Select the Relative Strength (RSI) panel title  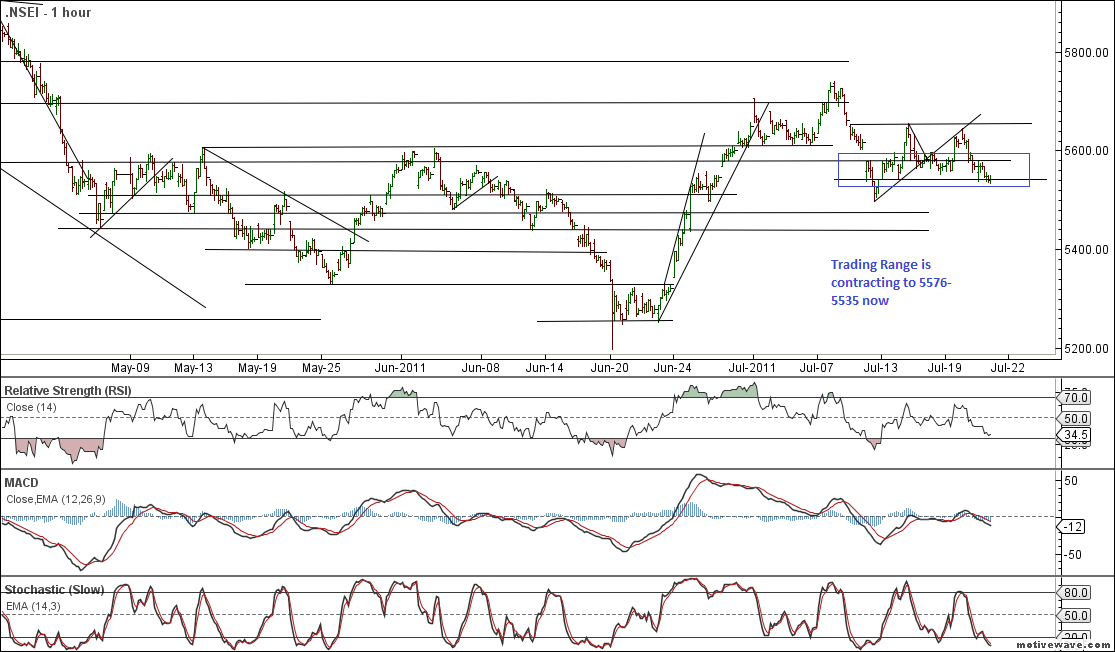pos(67,389)
